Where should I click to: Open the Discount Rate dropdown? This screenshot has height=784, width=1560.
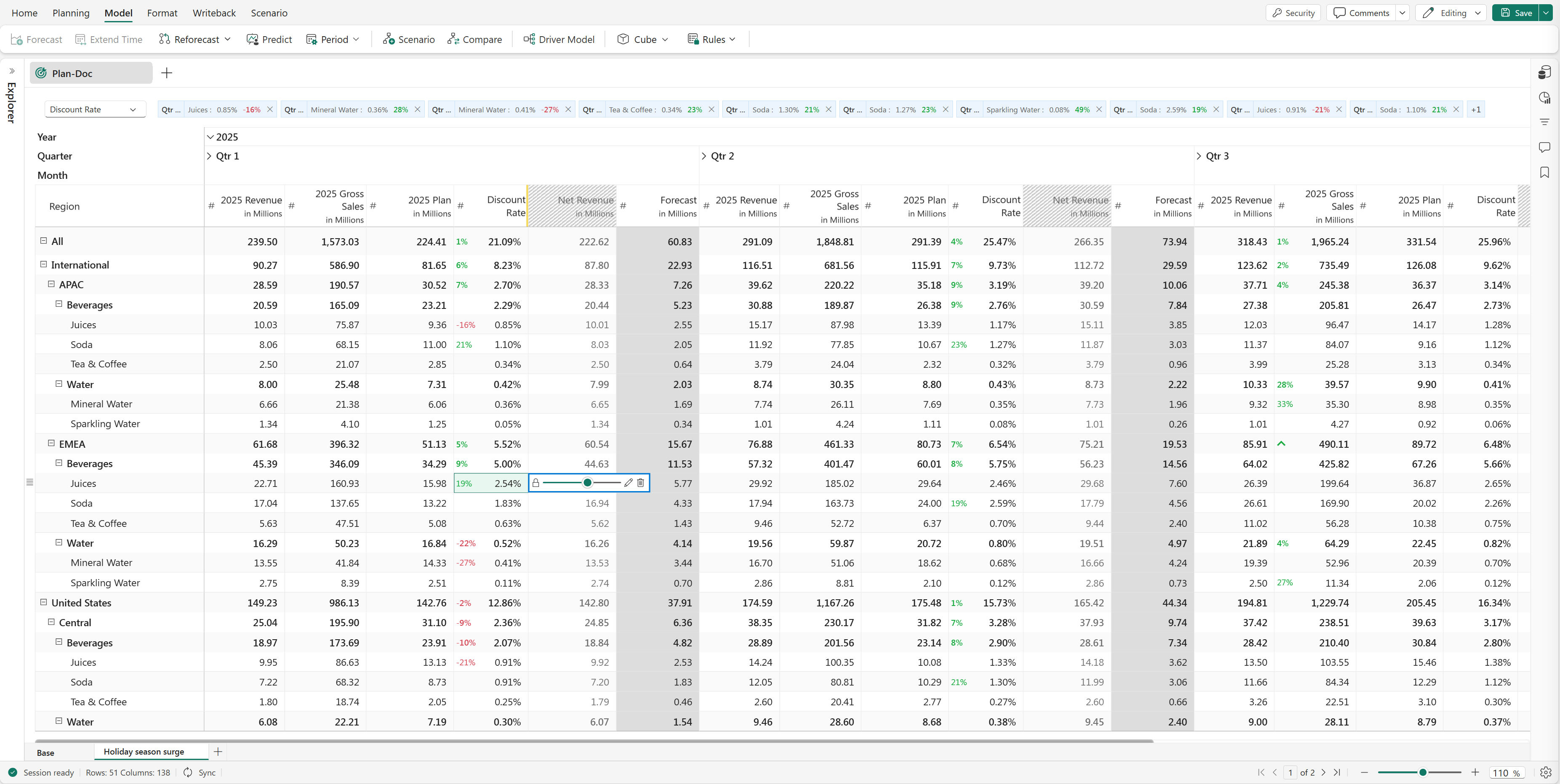94,109
